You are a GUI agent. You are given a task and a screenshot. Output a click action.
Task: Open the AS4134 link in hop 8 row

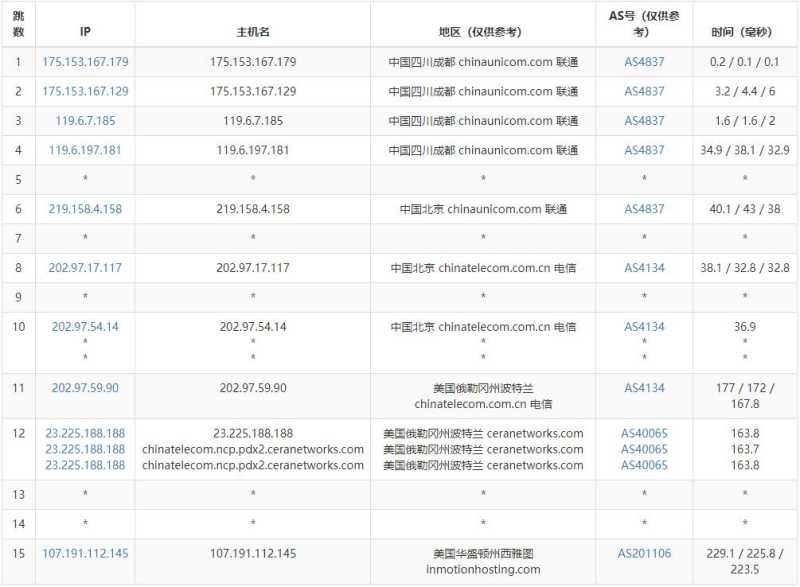[x=644, y=268]
